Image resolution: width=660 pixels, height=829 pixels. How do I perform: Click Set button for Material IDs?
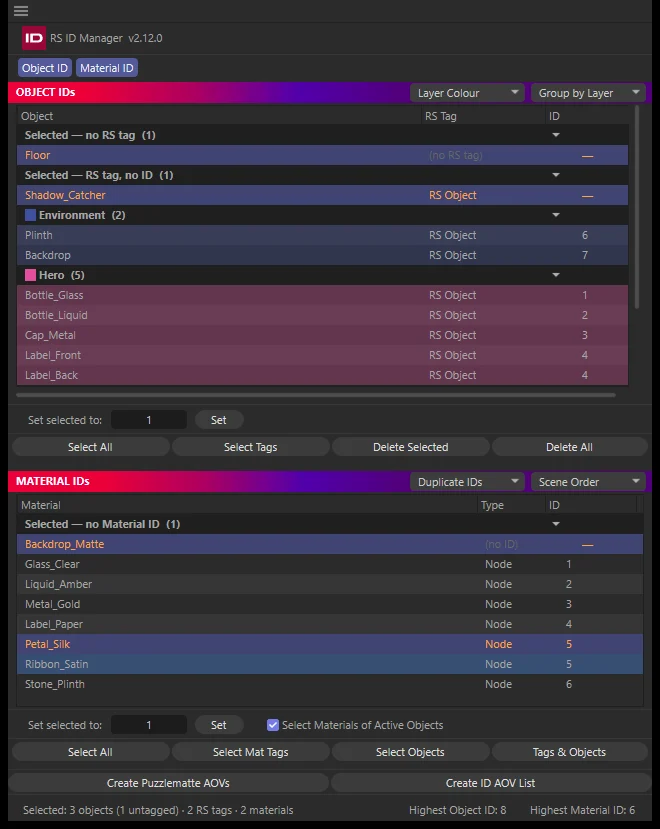click(219, 725)
